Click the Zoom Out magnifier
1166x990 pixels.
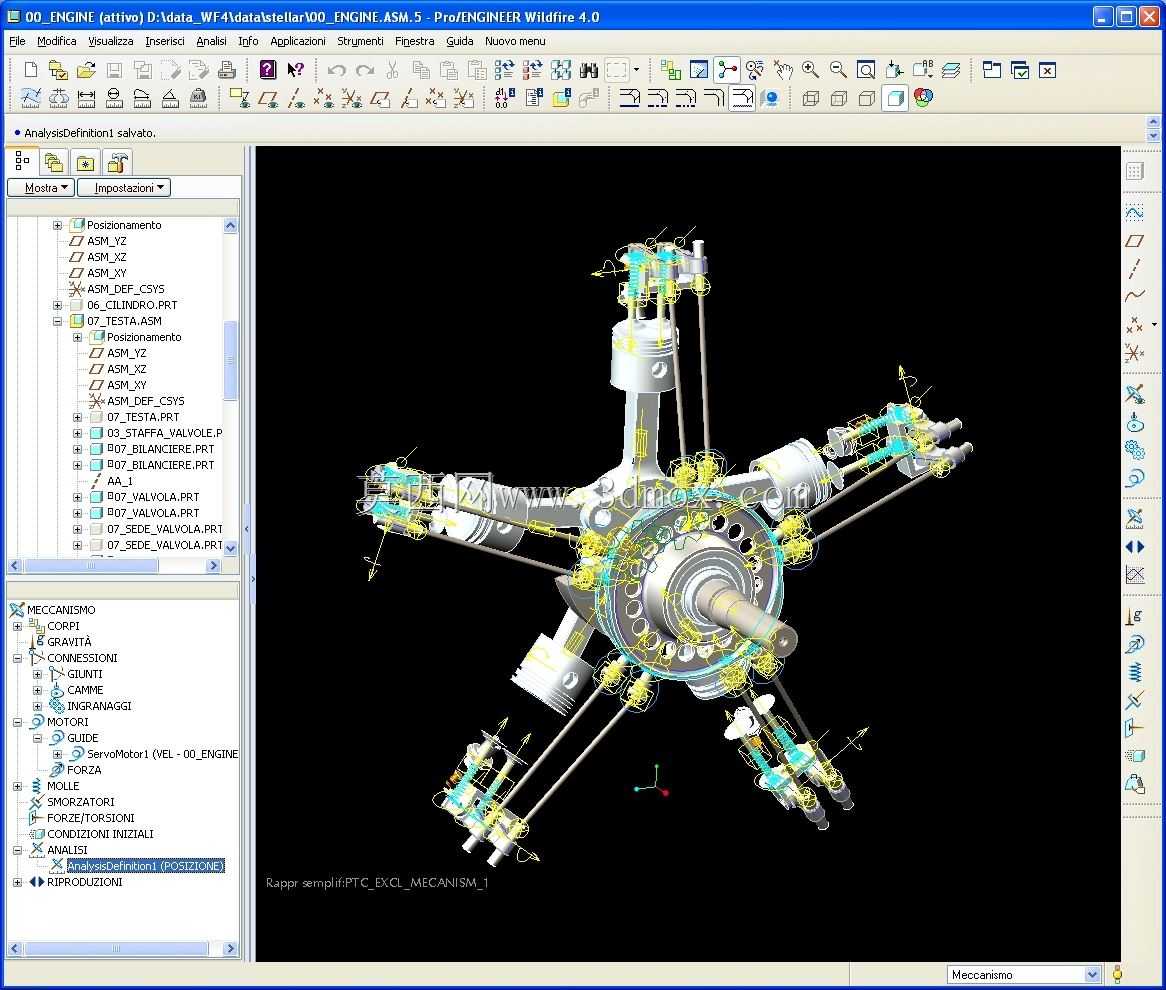838,70
